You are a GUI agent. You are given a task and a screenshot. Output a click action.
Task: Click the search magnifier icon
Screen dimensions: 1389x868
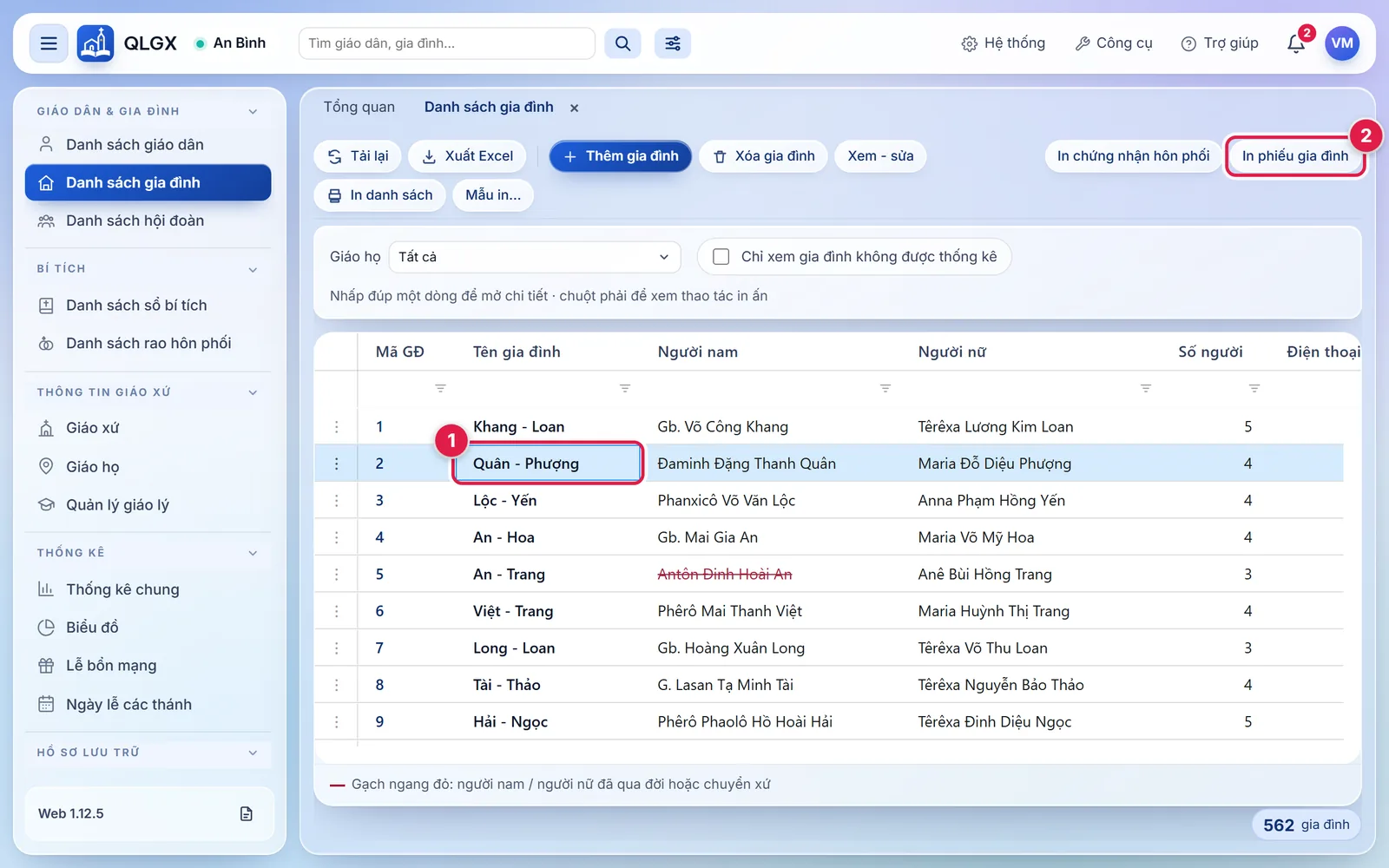(622, 43)
